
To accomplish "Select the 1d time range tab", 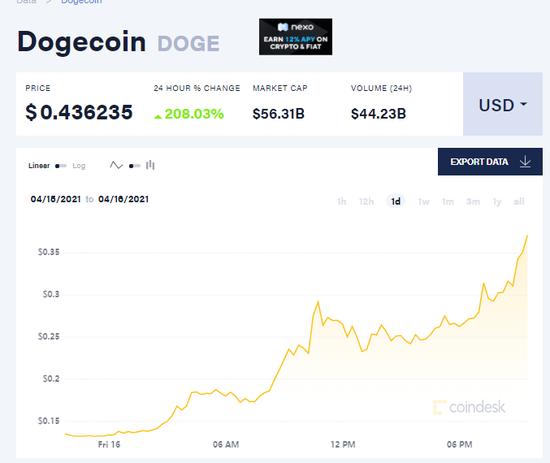I will tap(396, 201).
